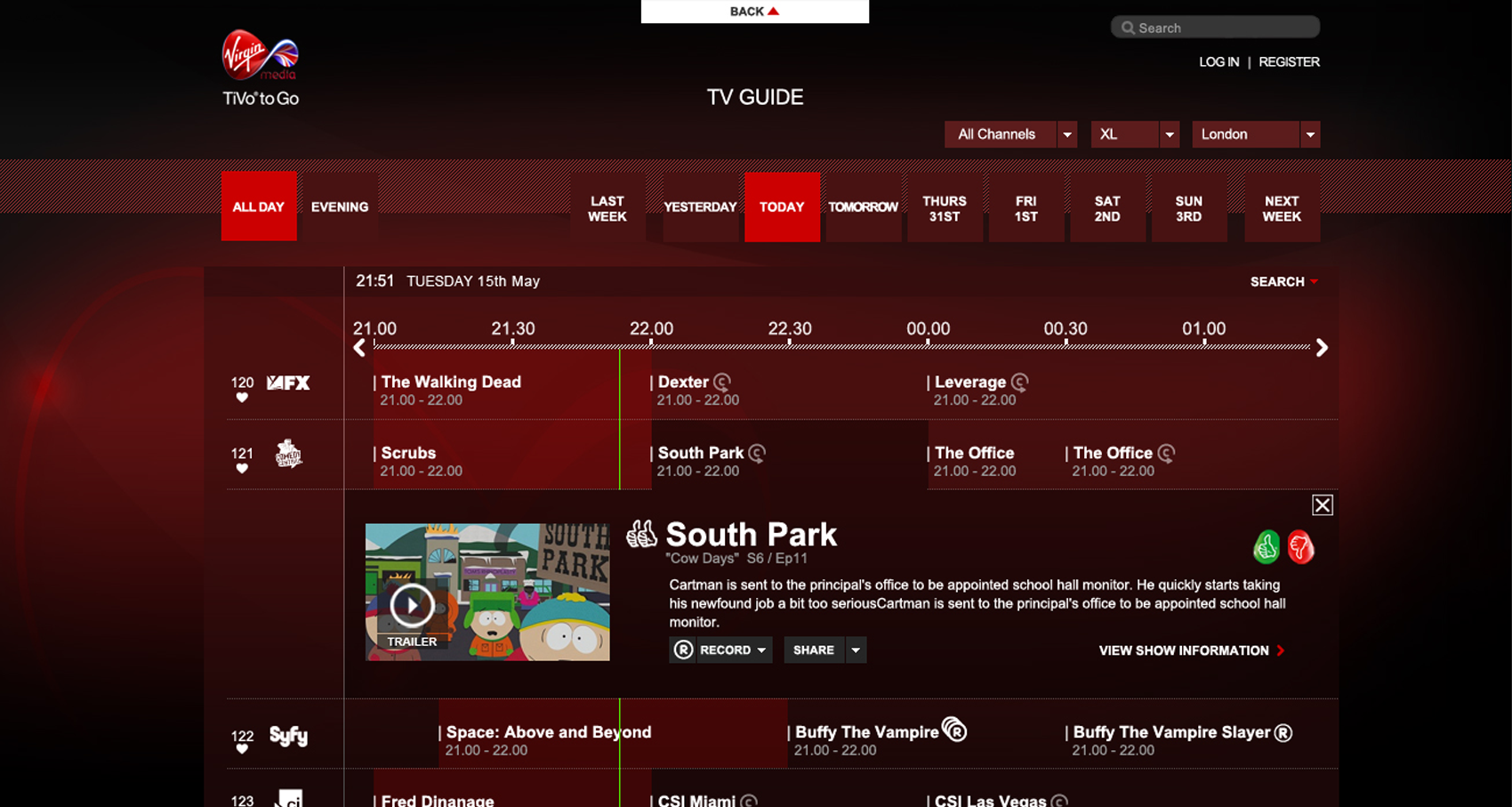Image resolution: width=1512 pixels, height=807 pixels.
Task: Click the round R icon in the Record button
Action: pyautogui.click(x=683, y=650)
